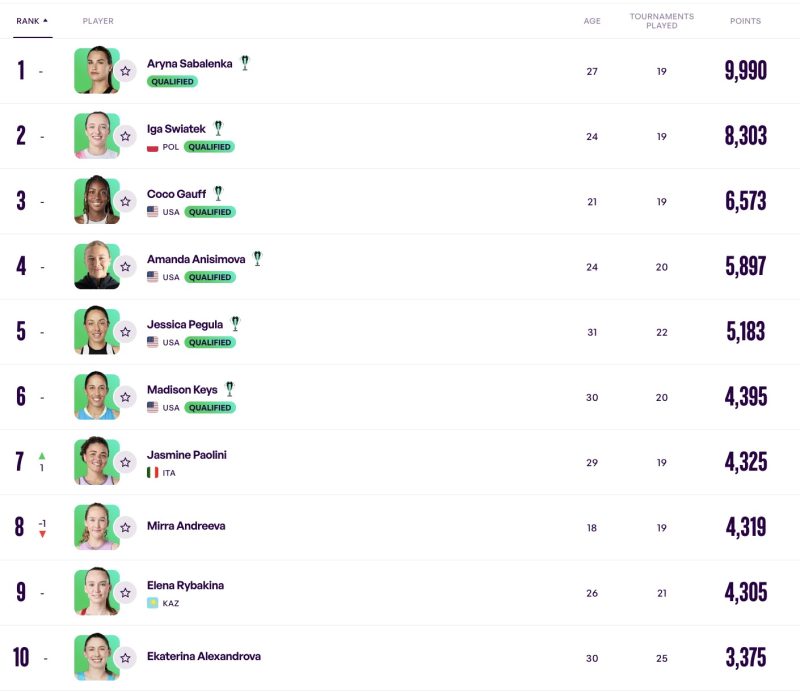Click the Age column header

tap(592, 21)
